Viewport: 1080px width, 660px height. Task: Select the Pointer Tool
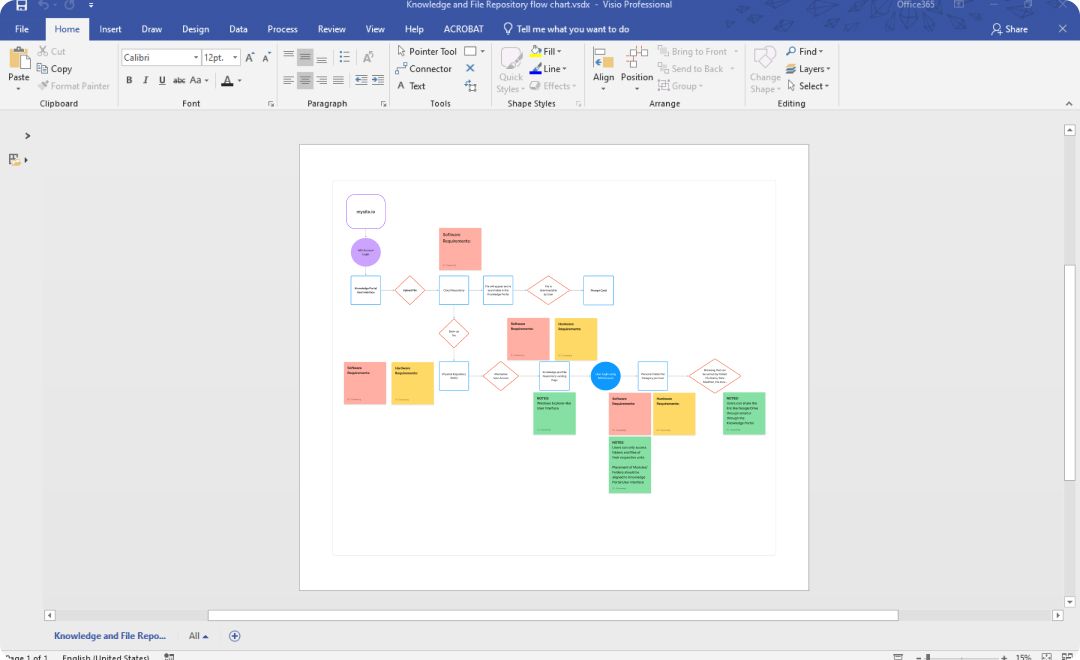(x=426, y=51)
